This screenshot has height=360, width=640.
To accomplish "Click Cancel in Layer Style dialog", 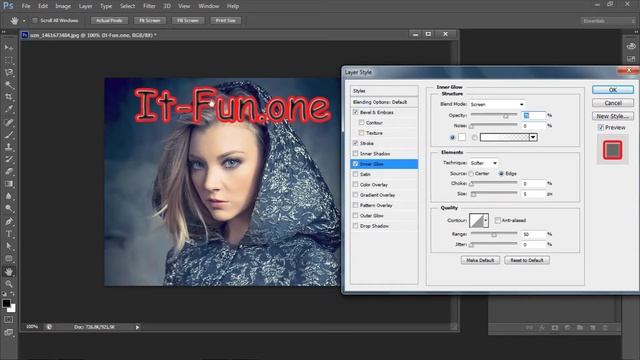I will pyautogui.click(x=613, y=103).
